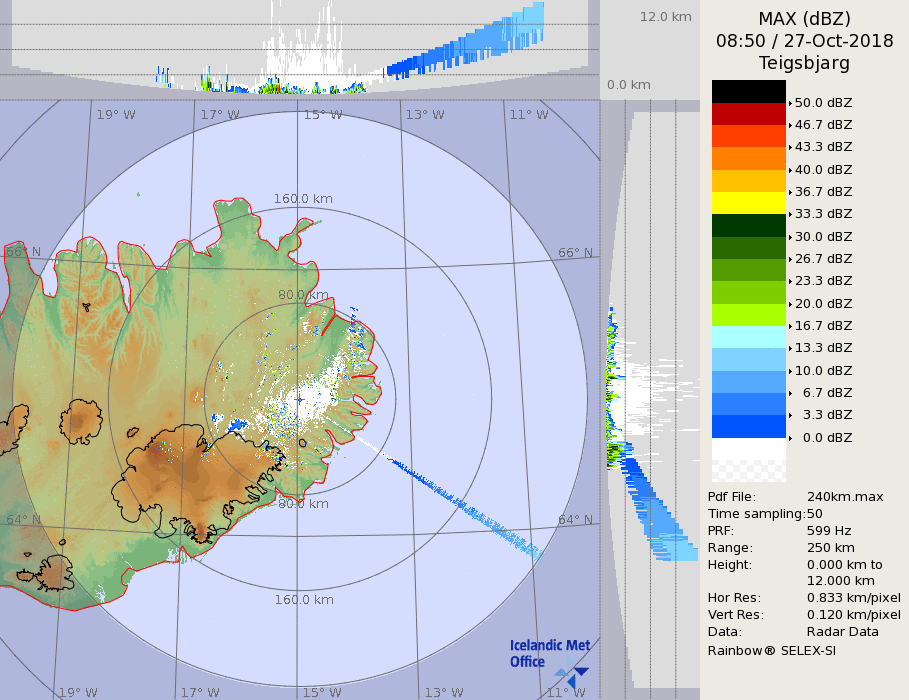Click the Rainbow SELEX-SI footer text
Viewport: 909px width, 700px height.
pos(771,650)
